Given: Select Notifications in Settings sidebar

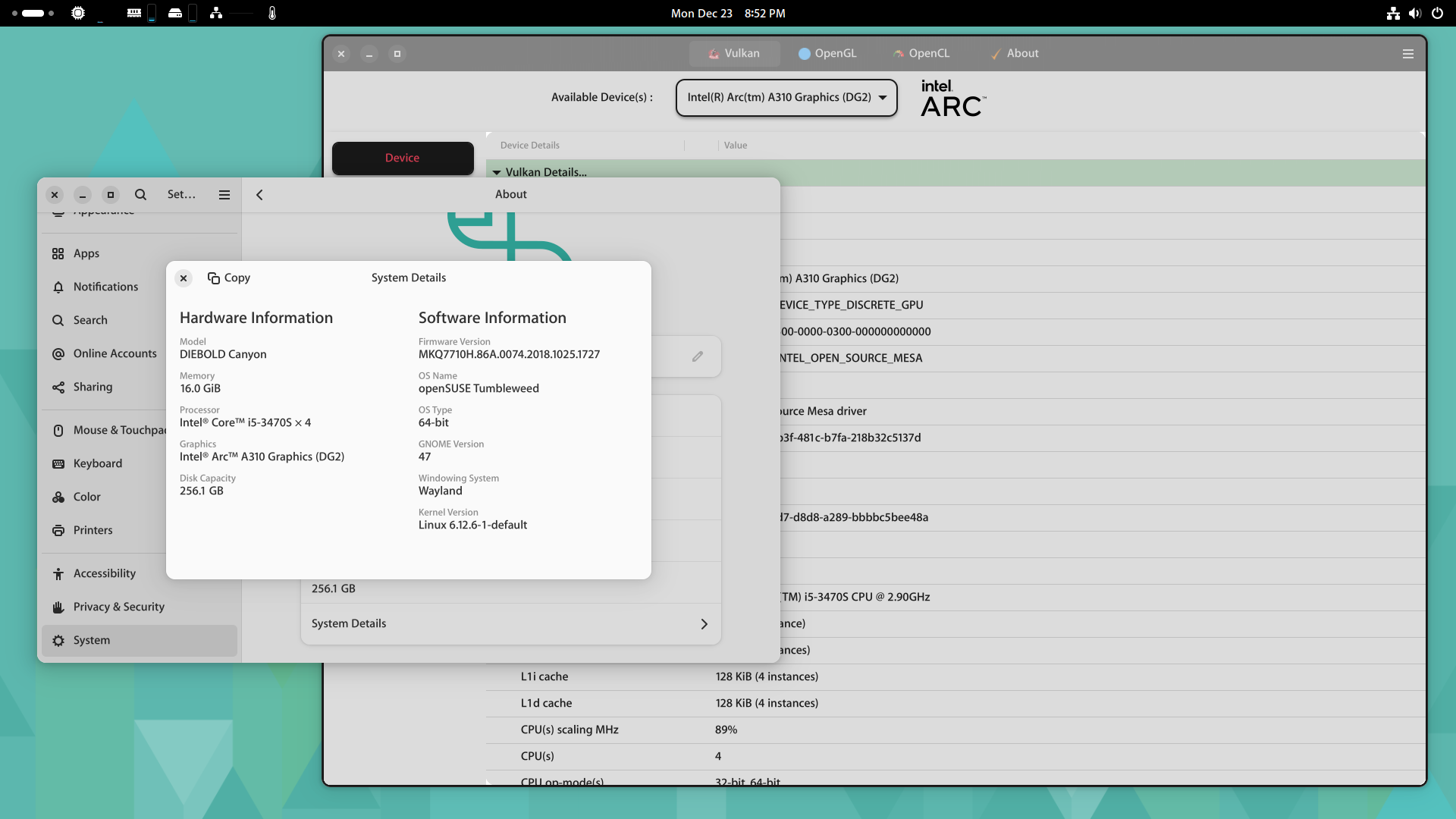Looking at the screenshot, I should tap(106, 287).
